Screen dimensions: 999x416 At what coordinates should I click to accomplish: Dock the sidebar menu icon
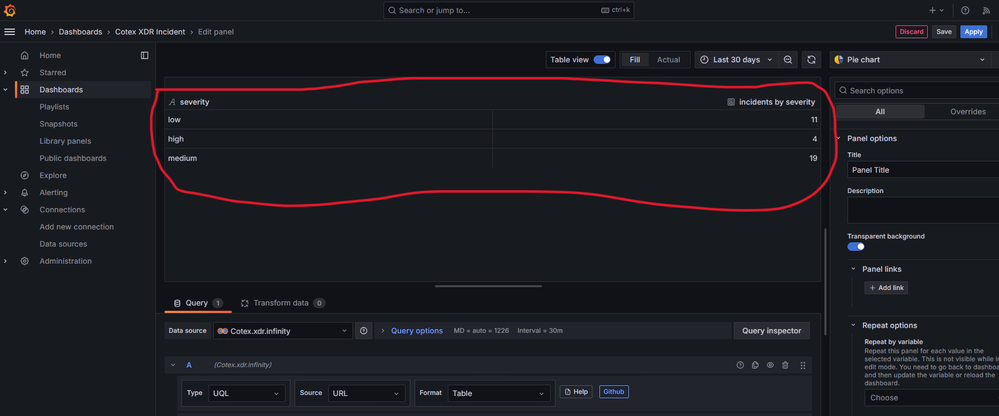tap(144, 56)
